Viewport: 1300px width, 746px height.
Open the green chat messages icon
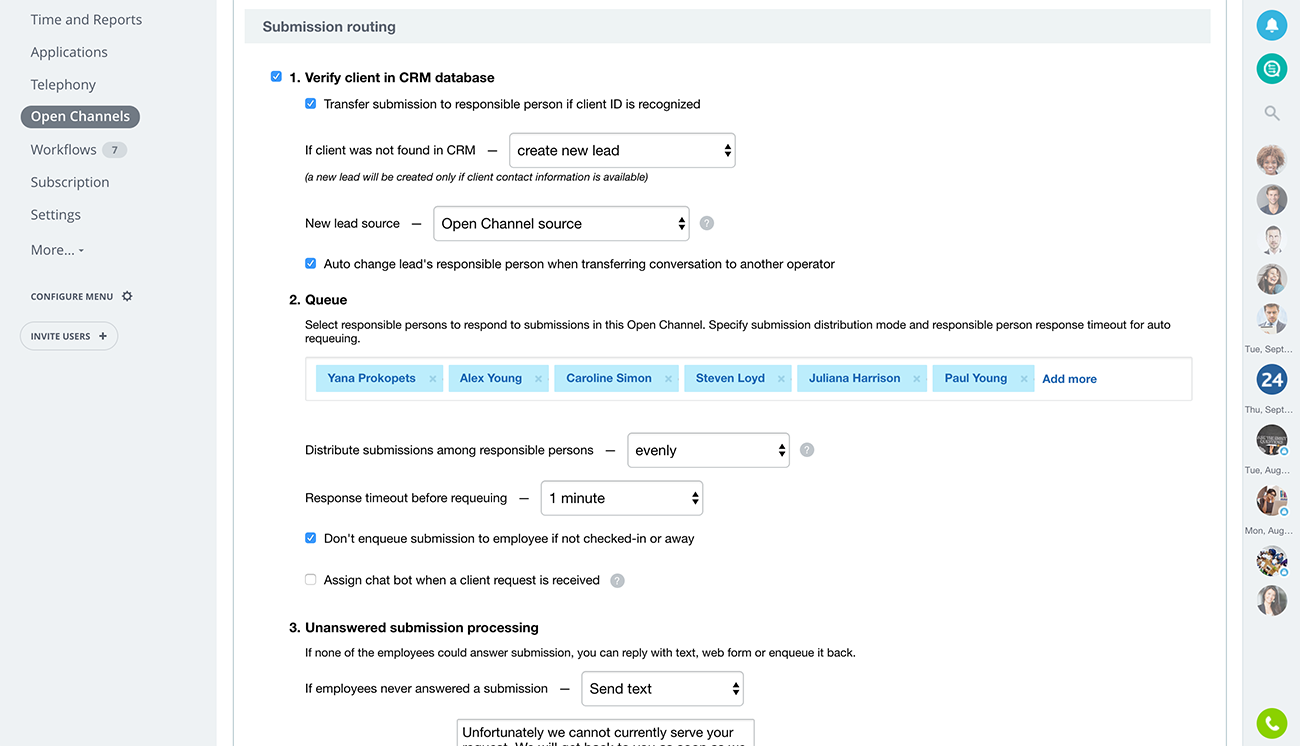point(1271,68)
